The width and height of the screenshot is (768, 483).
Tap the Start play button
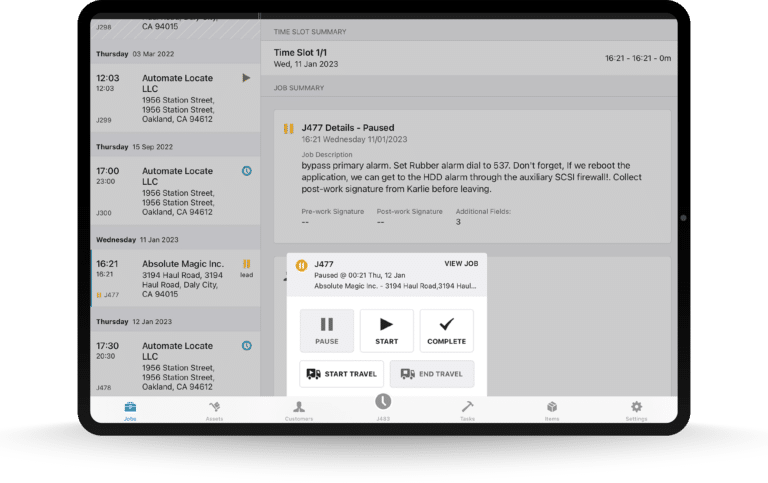pos(386,330)
